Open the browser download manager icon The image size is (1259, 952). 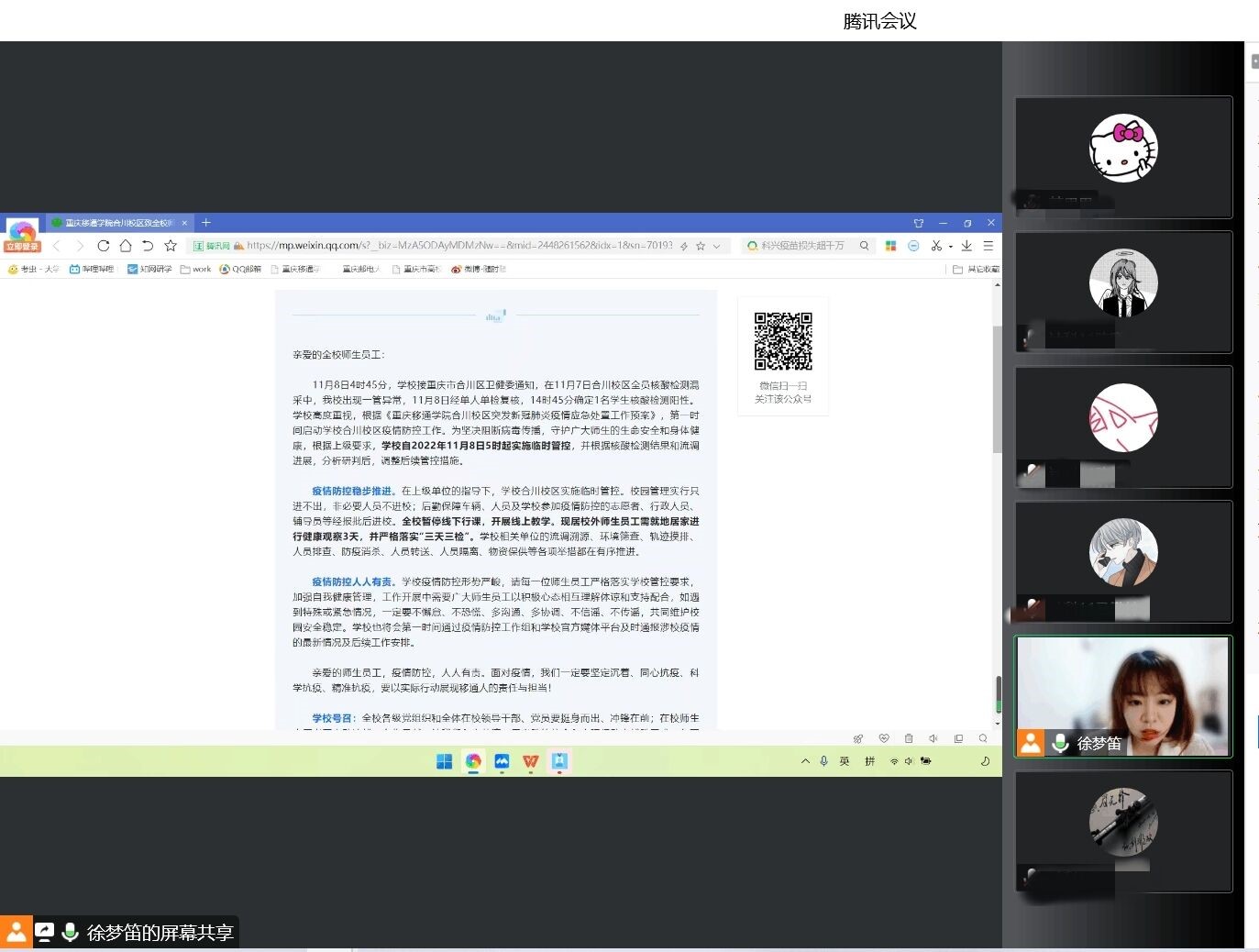(x=966, y=246)
